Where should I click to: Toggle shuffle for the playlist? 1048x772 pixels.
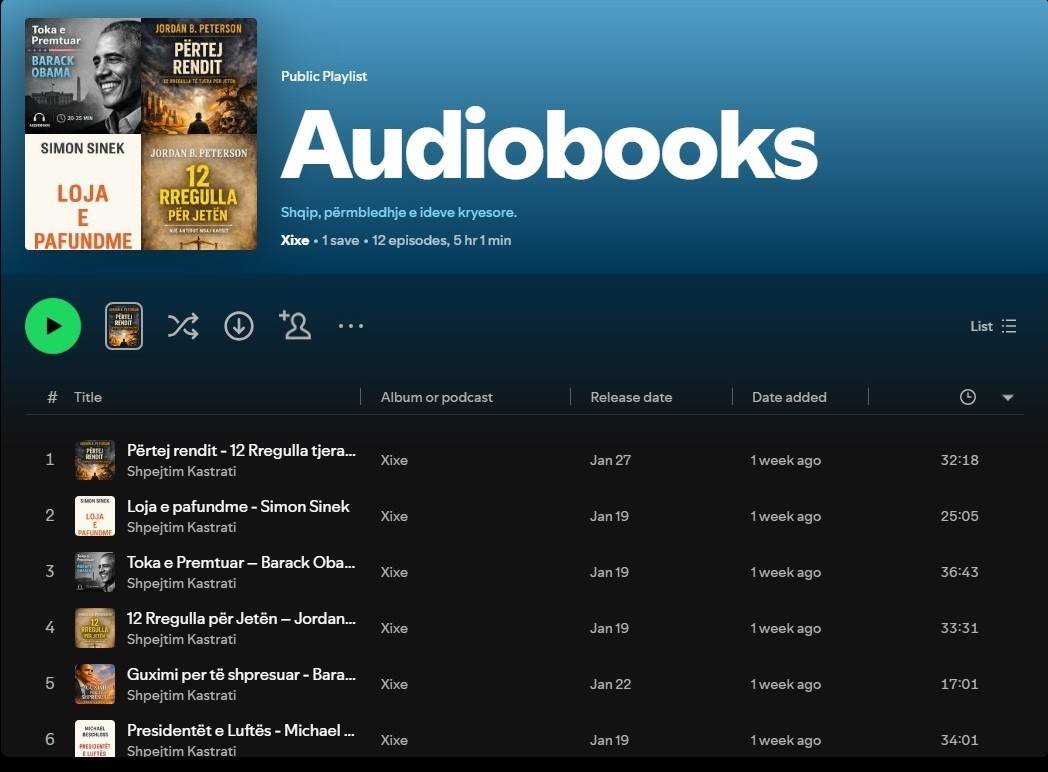coord(183,326)
